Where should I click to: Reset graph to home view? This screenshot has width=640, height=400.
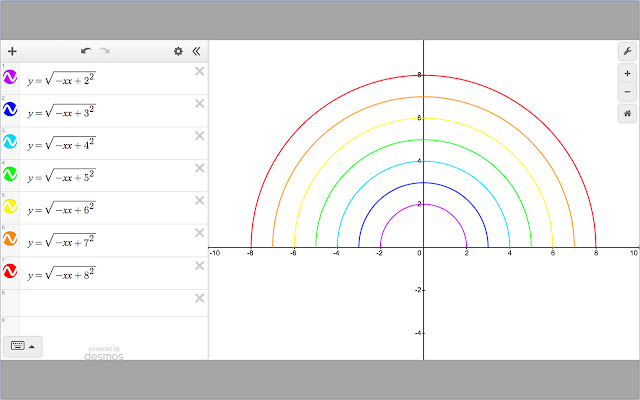coord(627,113)
